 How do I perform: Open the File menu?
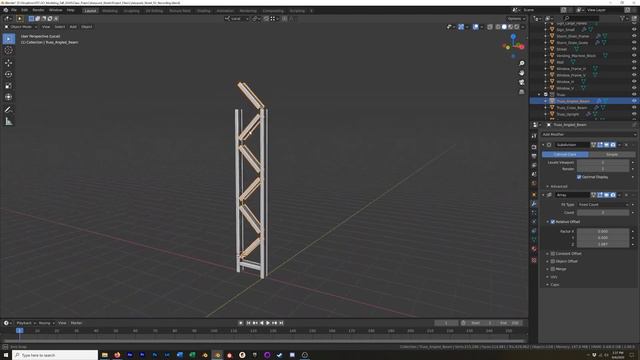point(14,10)
